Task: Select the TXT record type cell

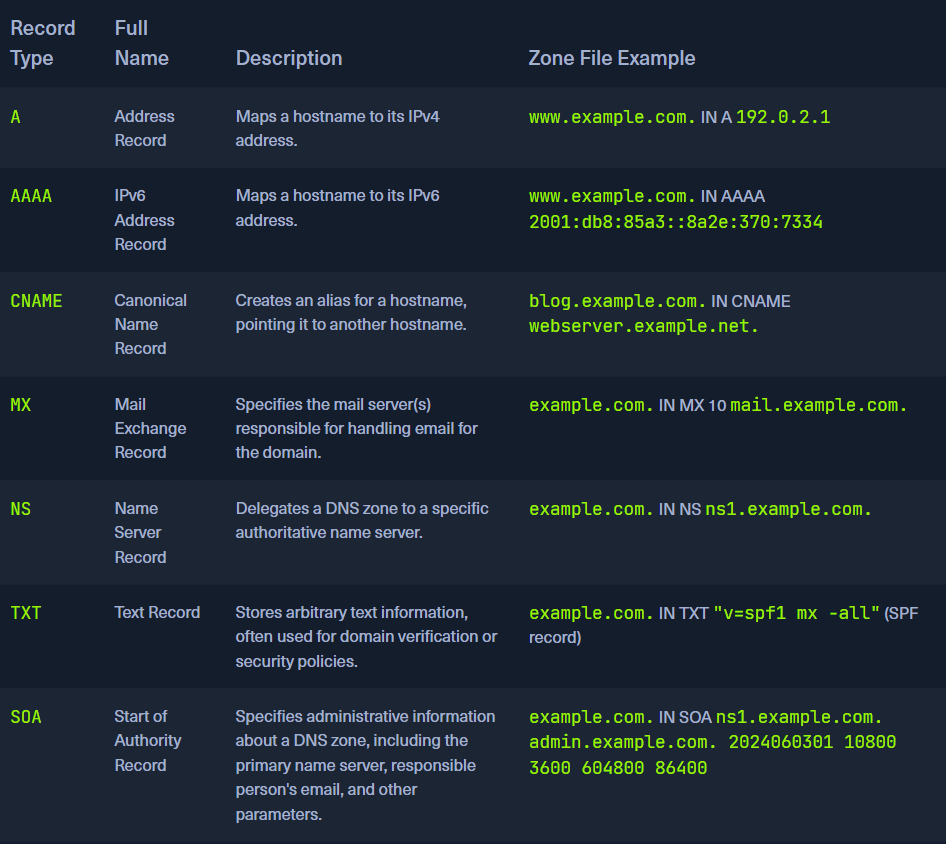Action: [26, 612]
